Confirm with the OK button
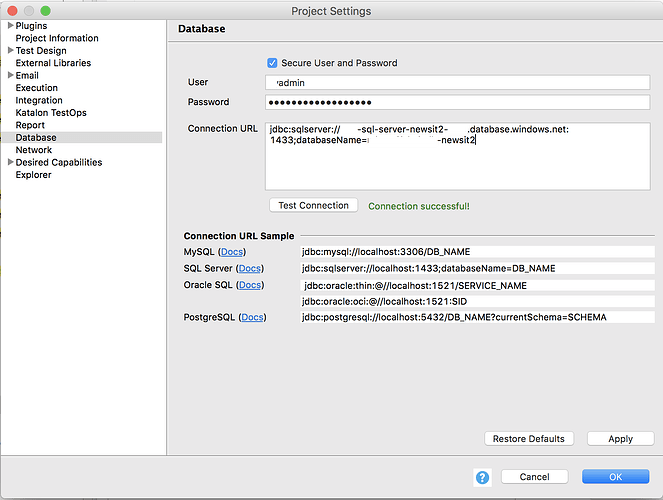This screenshot has width=663, height=500. coord(615,477)
